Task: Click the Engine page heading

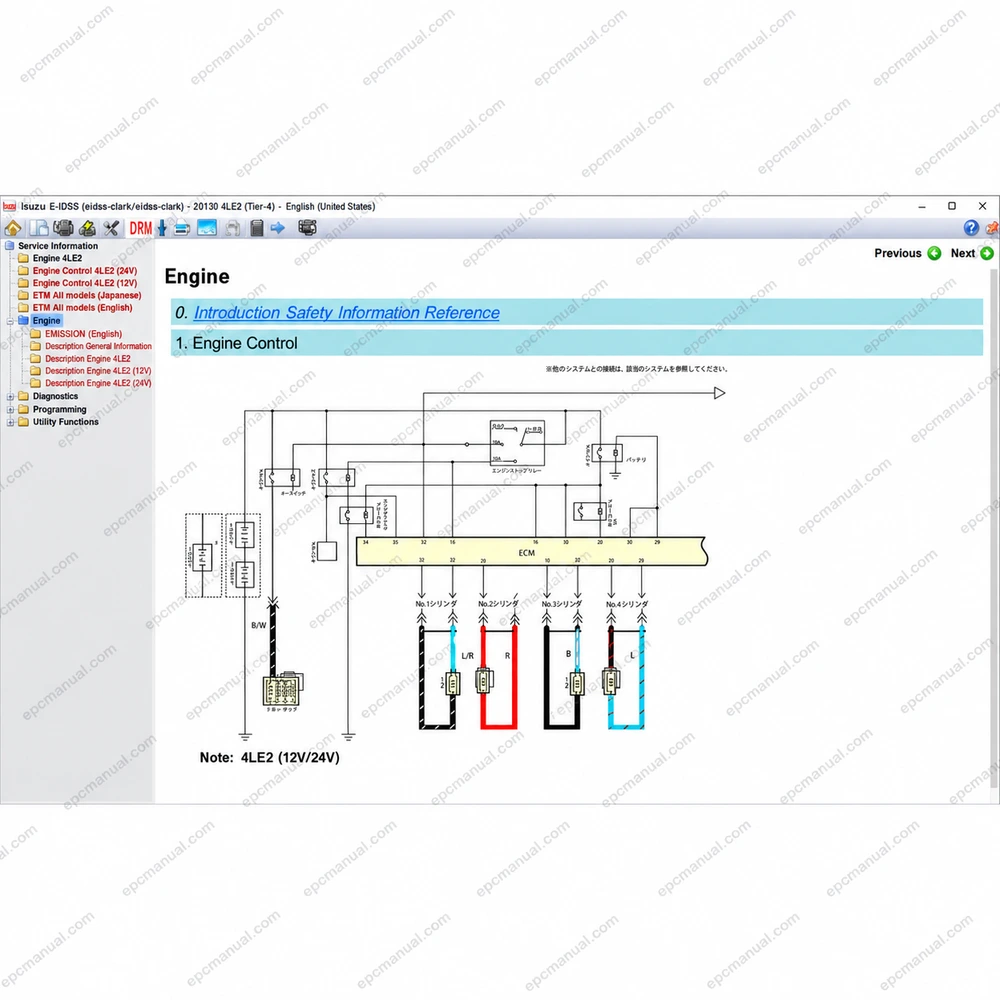Action: (x=197, y=276)
